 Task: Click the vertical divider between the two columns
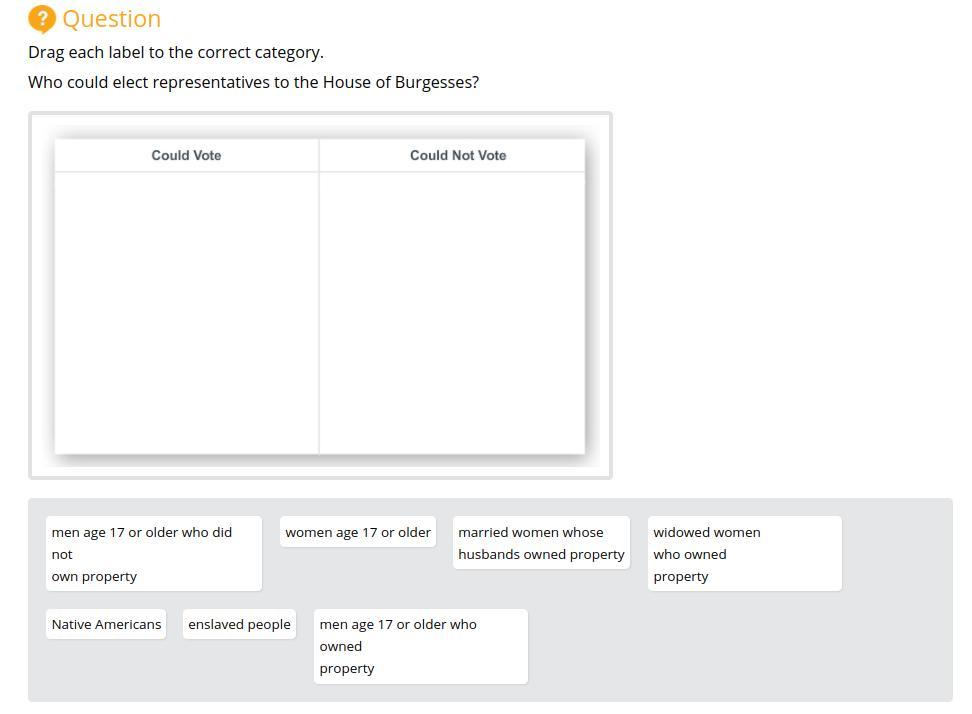319,312
